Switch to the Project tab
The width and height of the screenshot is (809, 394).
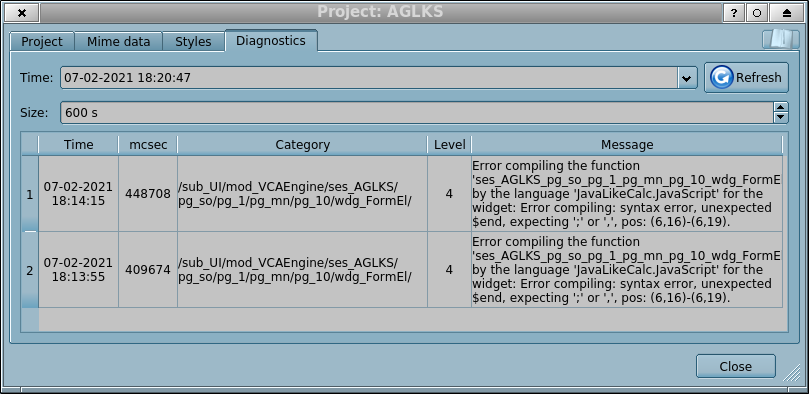[42, 42]
